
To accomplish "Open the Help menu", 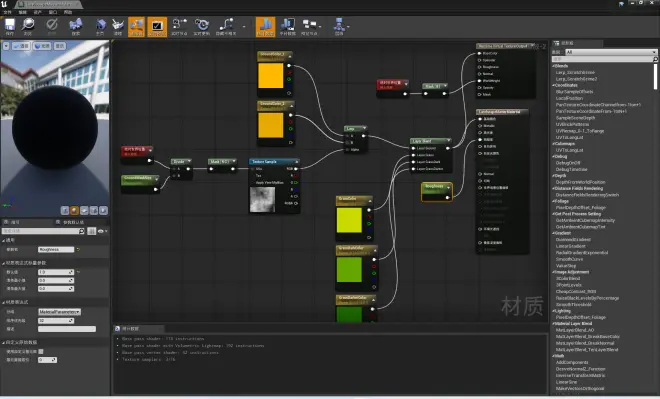I will (68, 12).
